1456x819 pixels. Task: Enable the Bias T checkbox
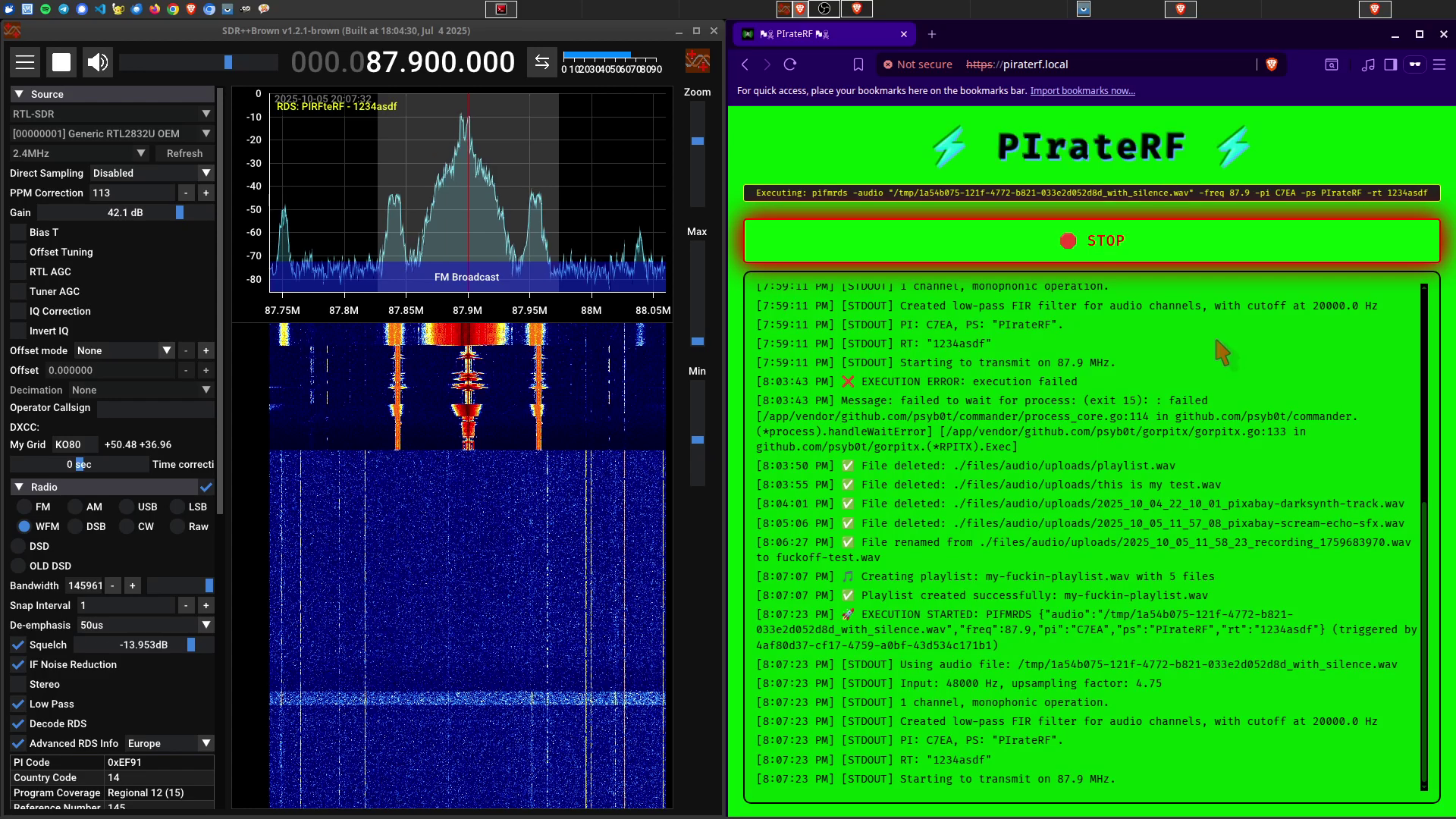pyautogui.click(x=18, y=232)
